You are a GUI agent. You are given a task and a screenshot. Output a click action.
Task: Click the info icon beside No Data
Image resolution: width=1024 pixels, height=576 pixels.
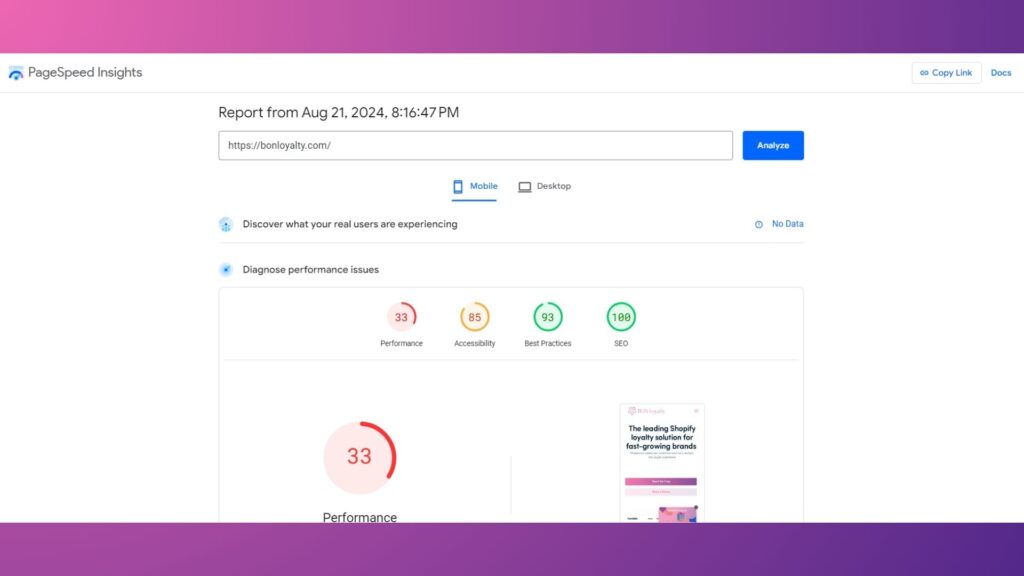coord(759,224)
